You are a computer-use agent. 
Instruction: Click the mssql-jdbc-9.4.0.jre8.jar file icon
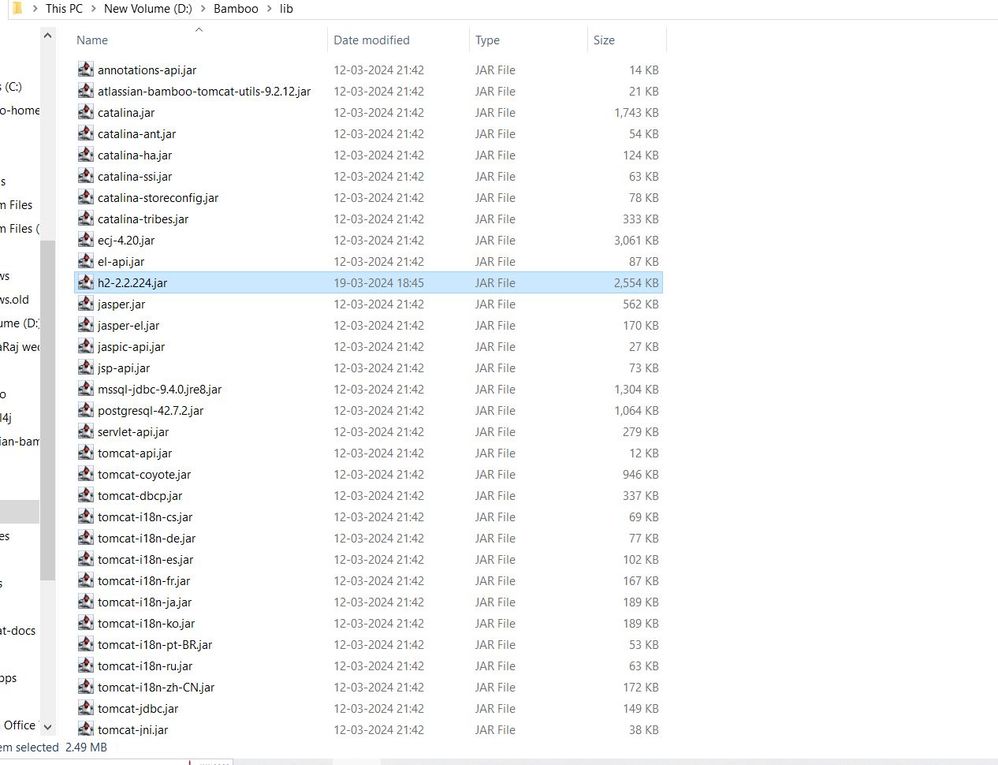[85, 389]
